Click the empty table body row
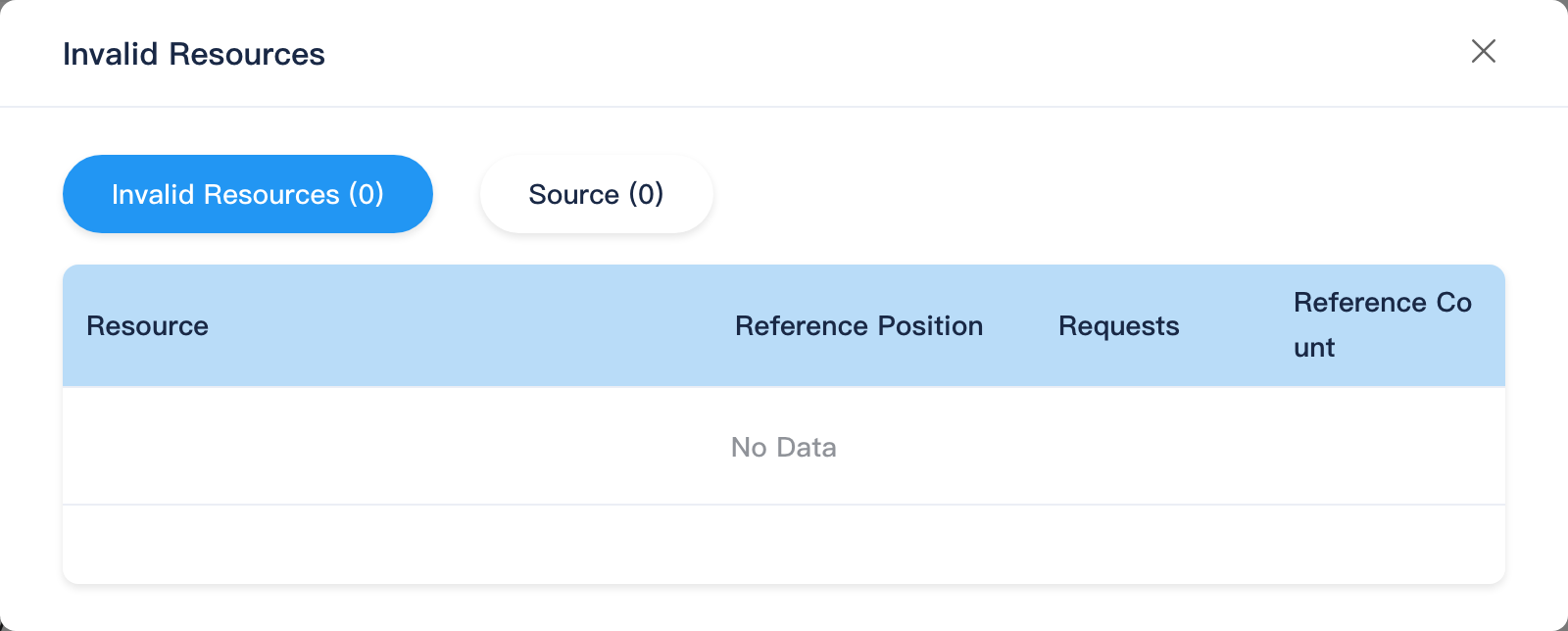 pyautogui.click(x=784, y=447)
